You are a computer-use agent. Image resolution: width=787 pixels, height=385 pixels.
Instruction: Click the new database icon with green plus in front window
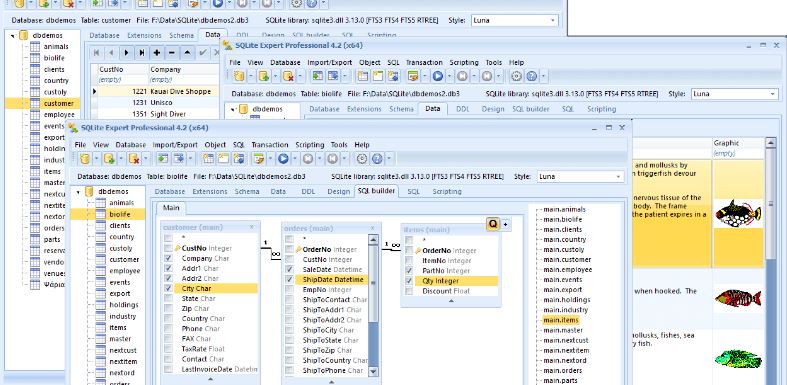pyautogui.click(x=109, y=159)
